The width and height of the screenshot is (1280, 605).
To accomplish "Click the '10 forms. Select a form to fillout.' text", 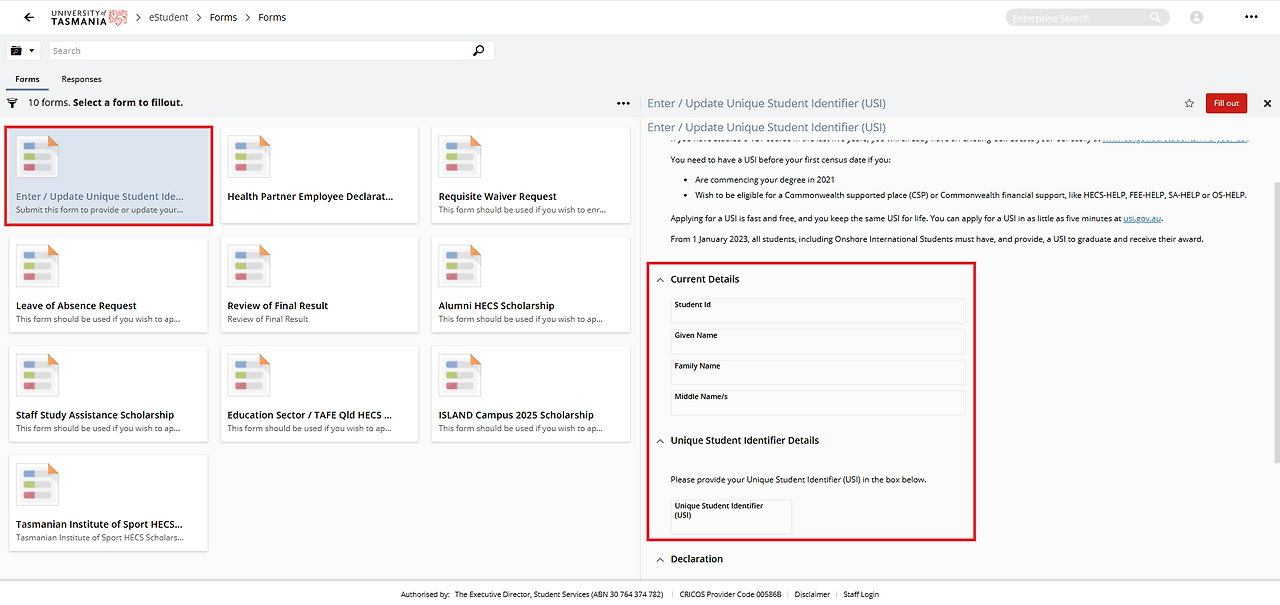I will click(x=105, y=103).
